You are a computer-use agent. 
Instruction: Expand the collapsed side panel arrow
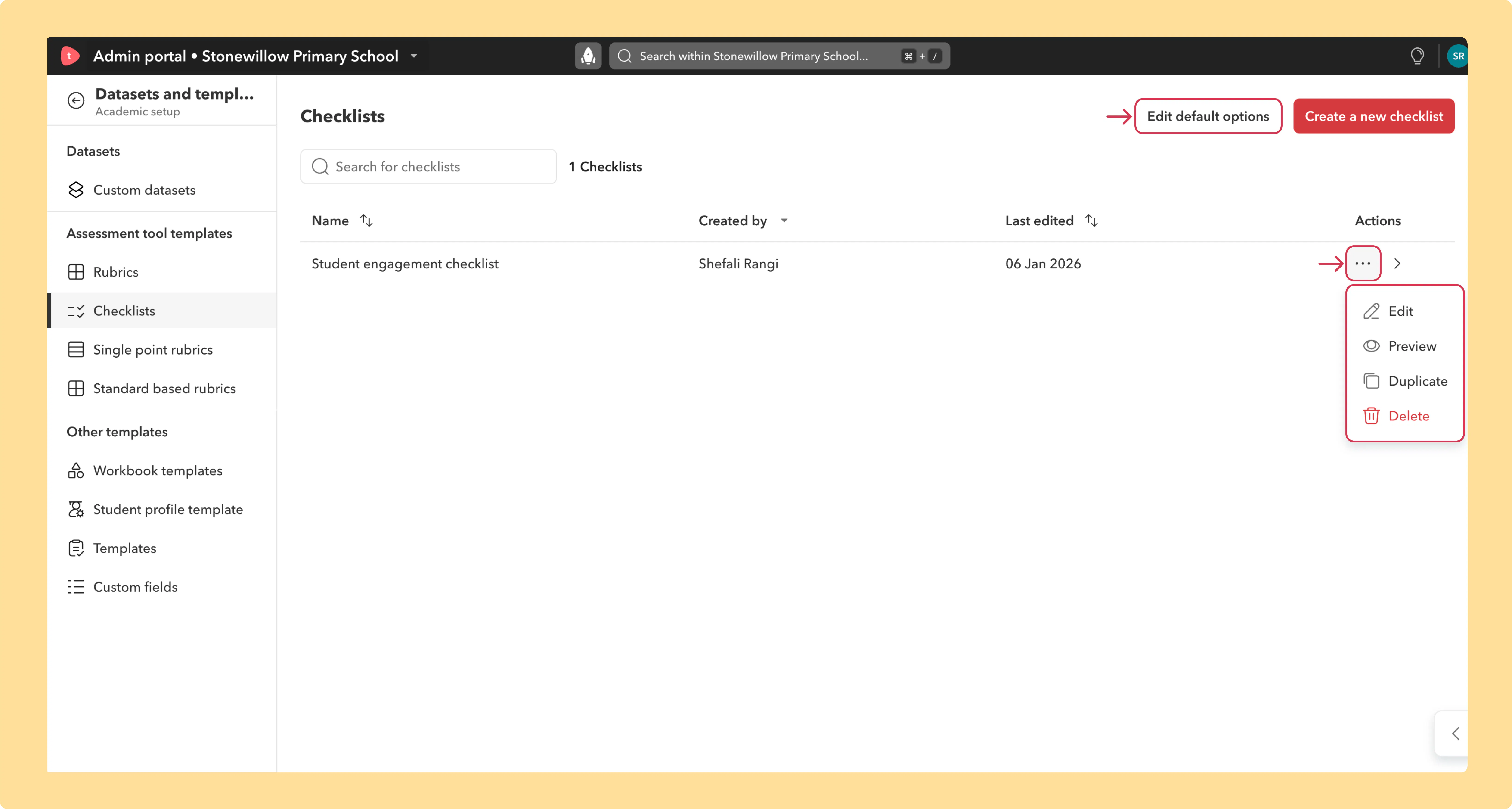point(1456,733)
